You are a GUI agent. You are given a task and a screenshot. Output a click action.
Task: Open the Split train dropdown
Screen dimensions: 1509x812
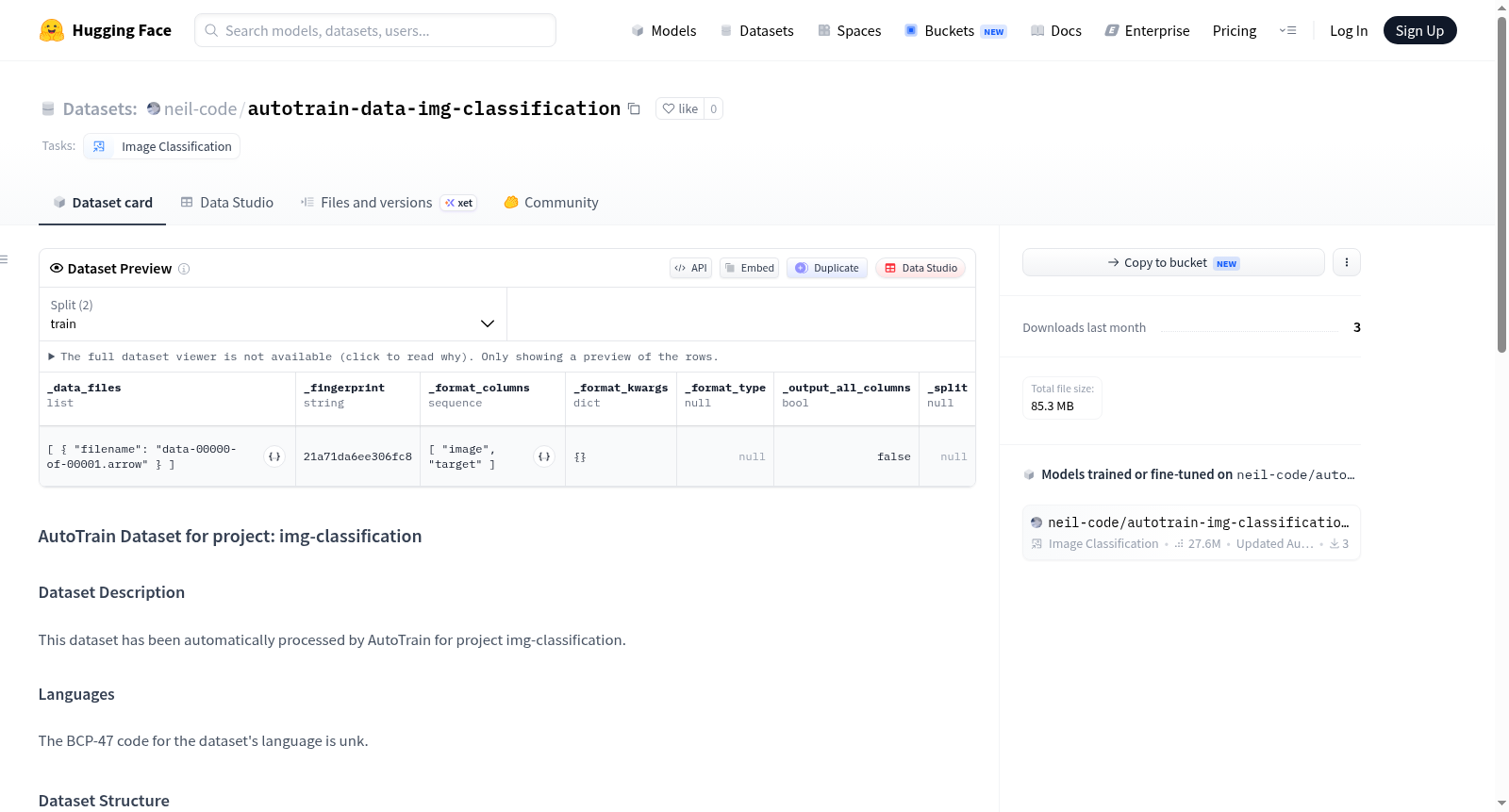(273, 314)
